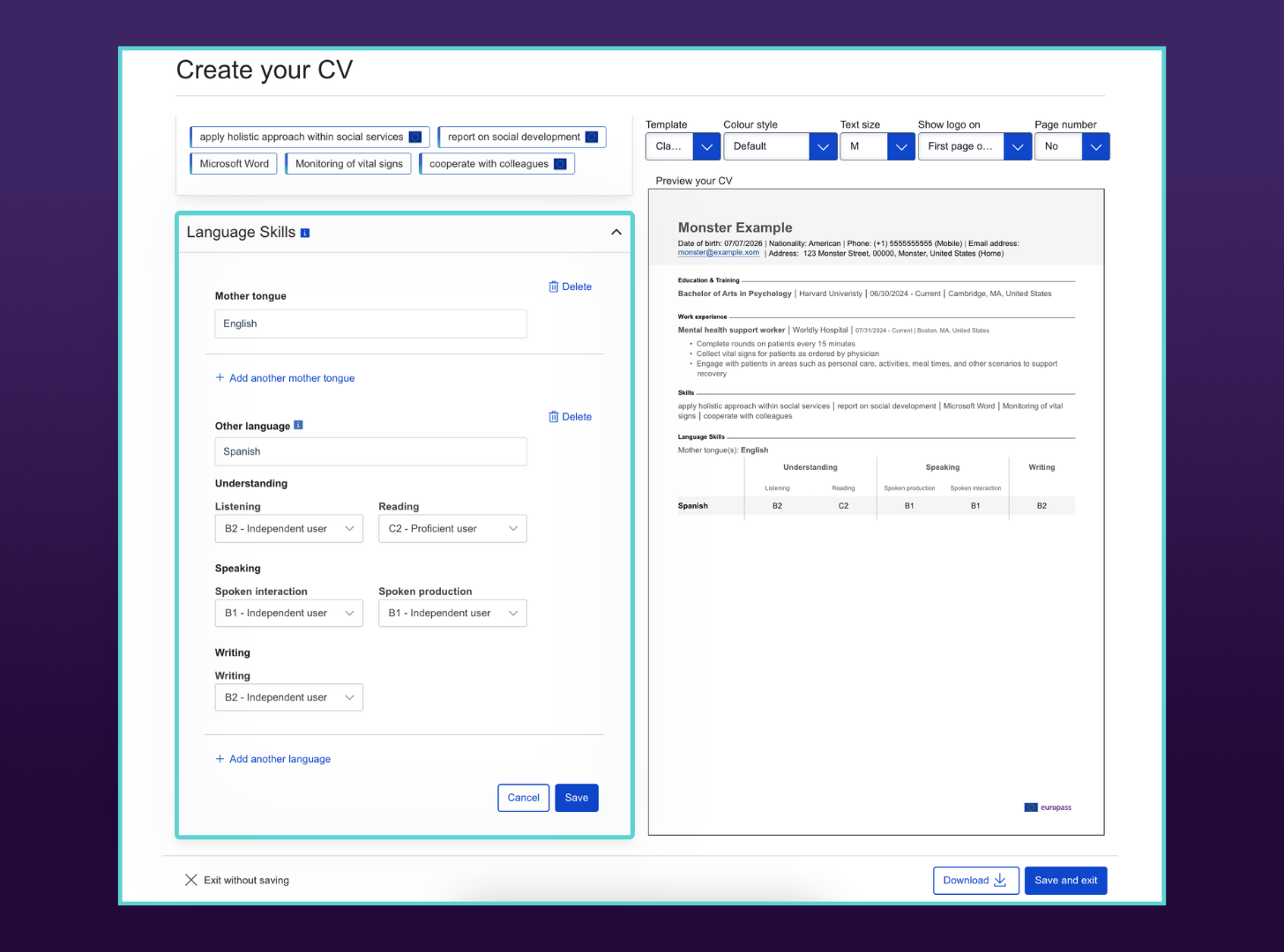This screenshot has height=952, width=1284.
Task: Click 'Mental health support worker' in preview
Action: [x=731, y=331]
